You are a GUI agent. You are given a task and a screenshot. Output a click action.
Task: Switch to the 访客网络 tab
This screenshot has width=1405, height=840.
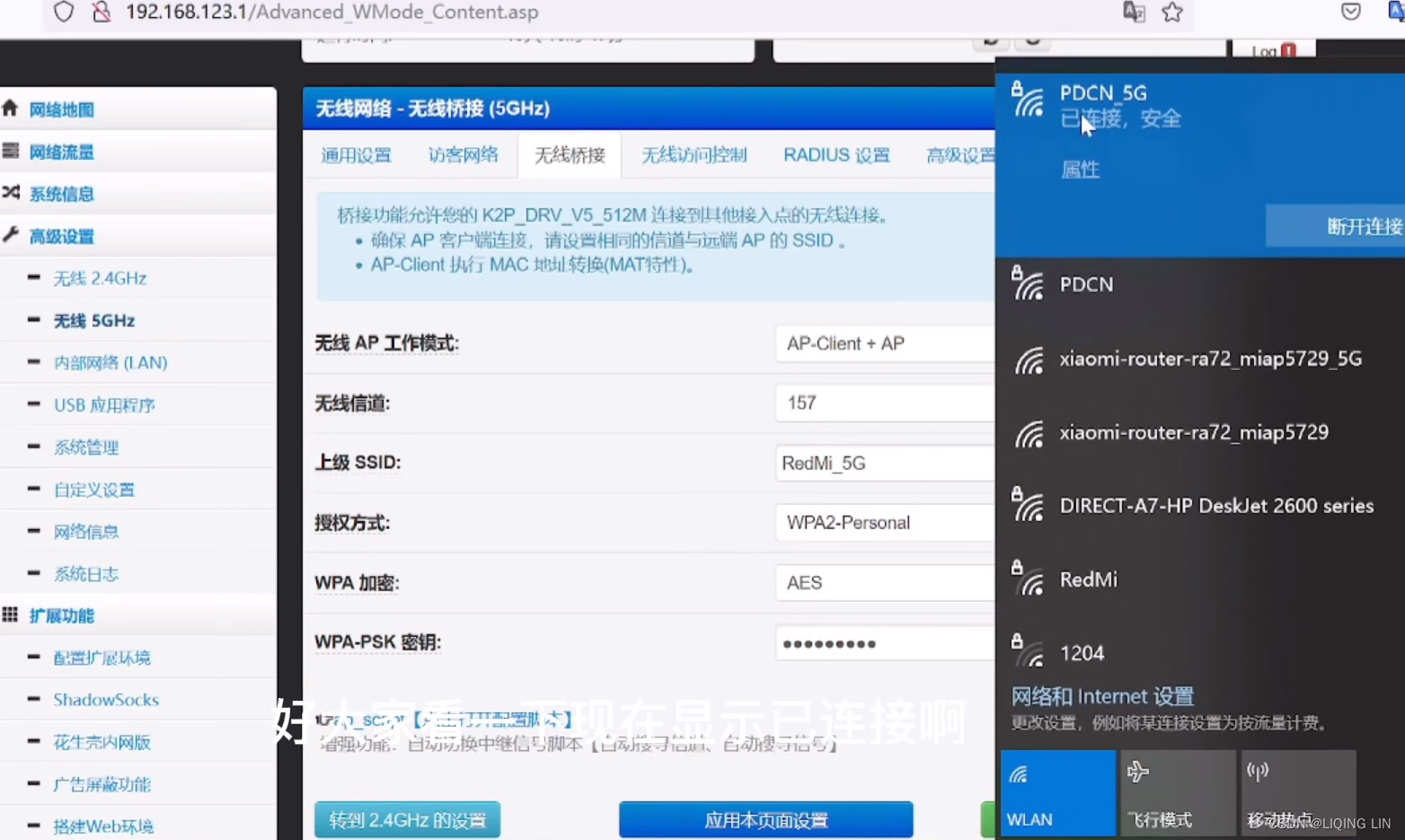point(464,155)
